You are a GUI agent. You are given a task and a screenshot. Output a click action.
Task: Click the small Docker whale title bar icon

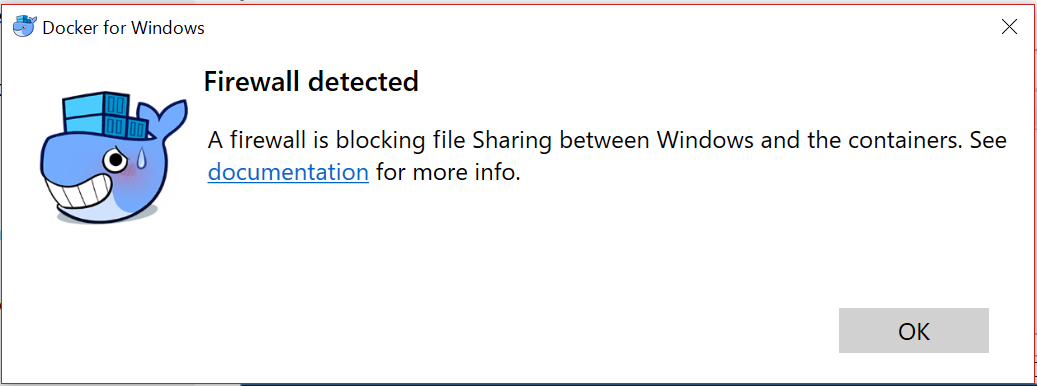(25, 27)
